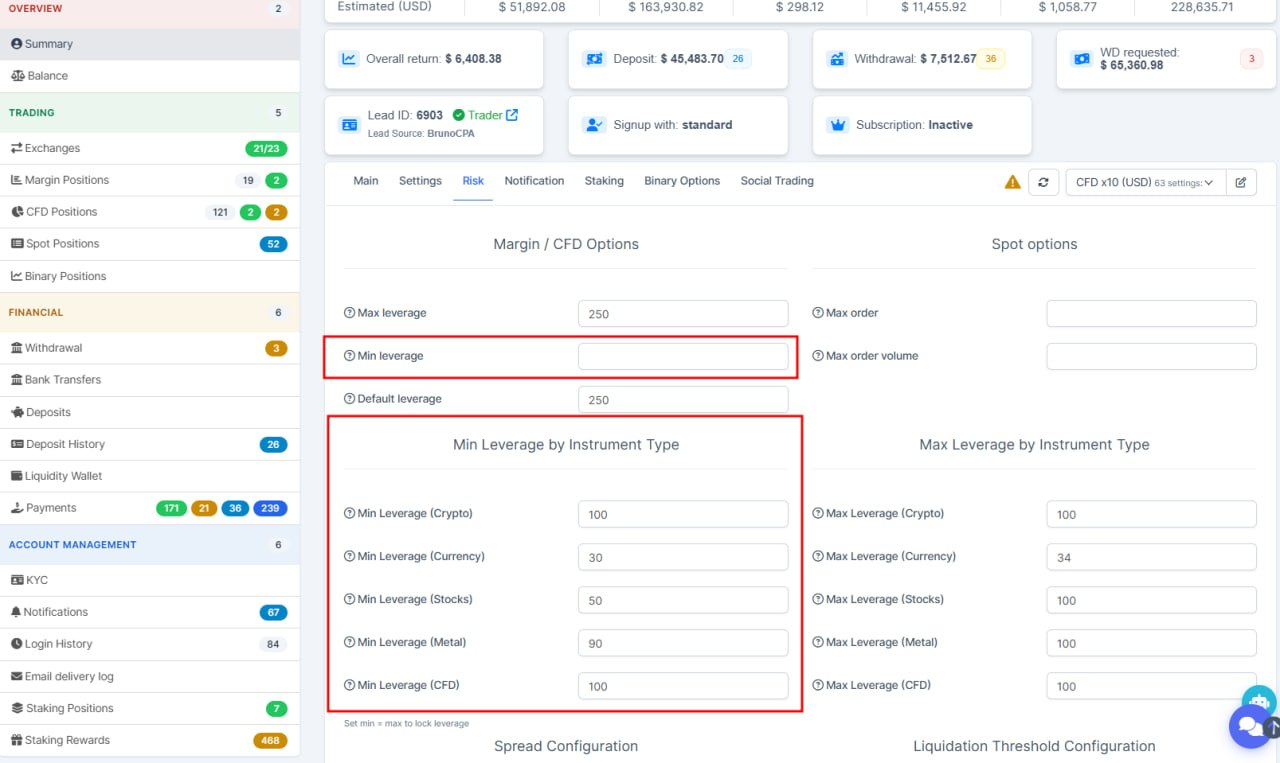This screenshot has height=763, width=1280.
Task: Click the Max order volume input field
Action: (1151, 357)
